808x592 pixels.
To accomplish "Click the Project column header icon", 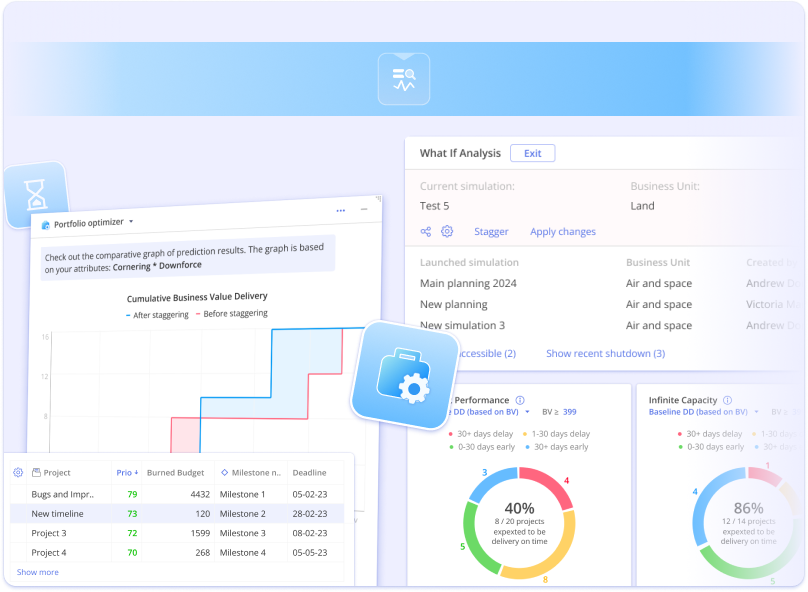I will click(x=36, y=472).
